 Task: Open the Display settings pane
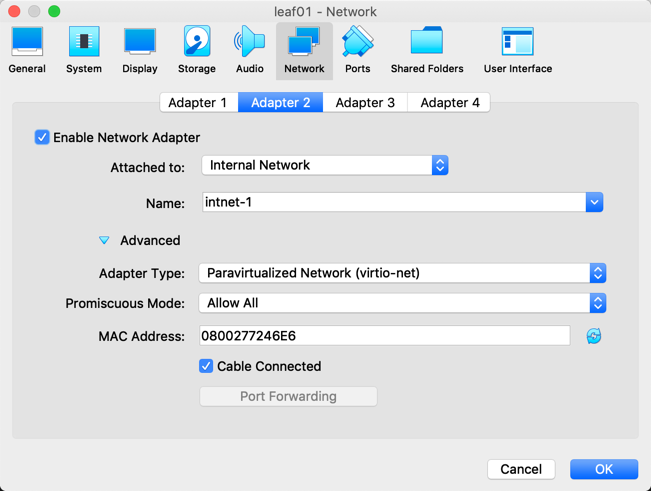pos(140,50)
